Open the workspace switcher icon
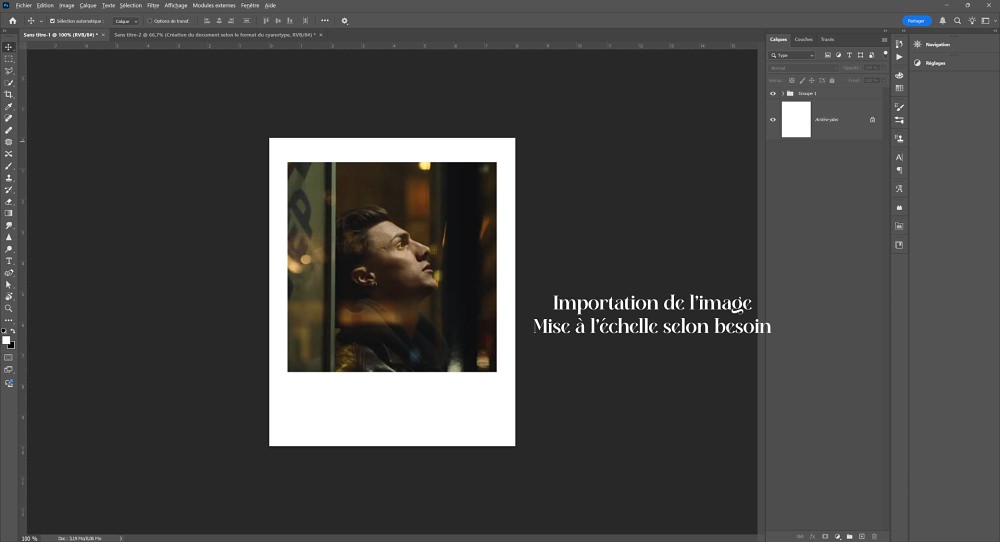The height and width of the screenshot is (542, 1000). point(986,21)
